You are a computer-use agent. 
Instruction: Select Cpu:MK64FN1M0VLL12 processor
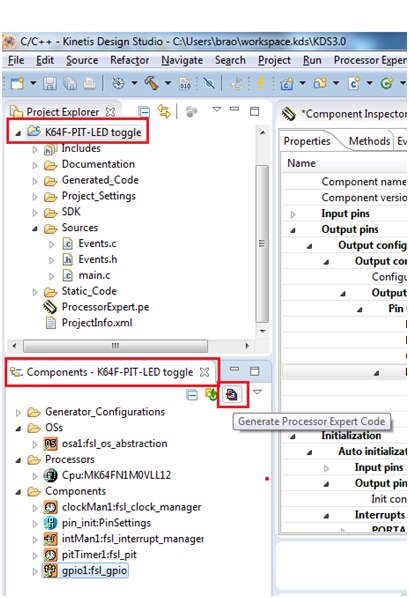[116, 476]
